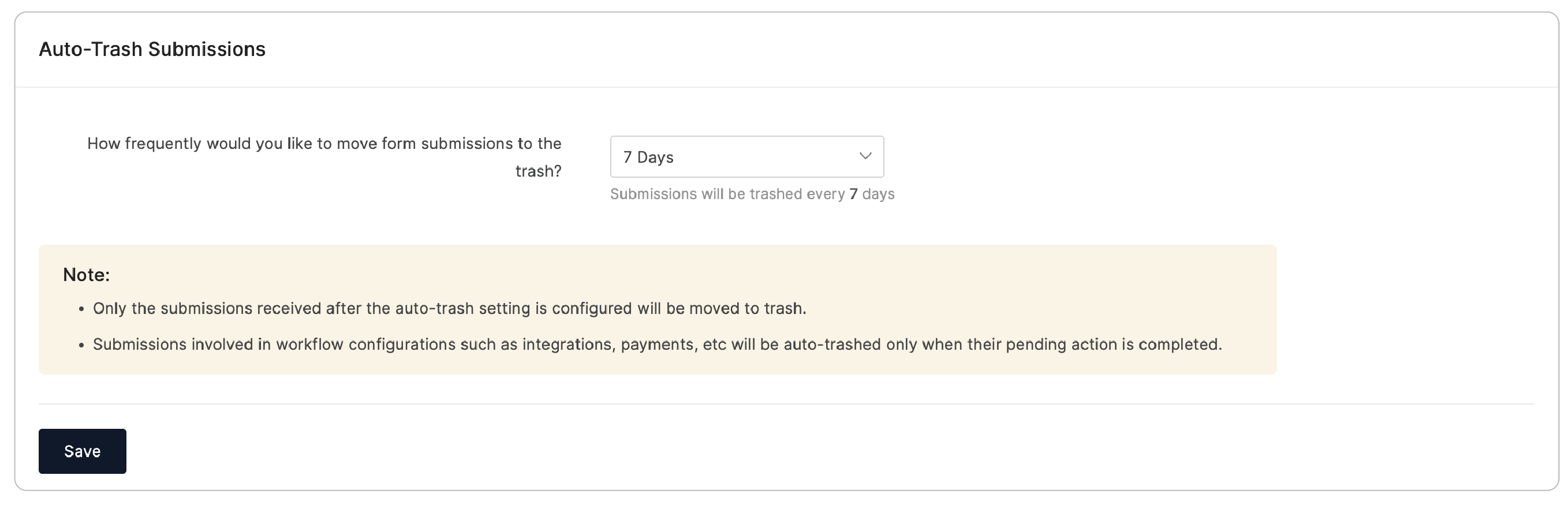This screenshot has height=505, width=1568.
Task: Select the 7 Days dropdown value text
Action: click(647, 157)
